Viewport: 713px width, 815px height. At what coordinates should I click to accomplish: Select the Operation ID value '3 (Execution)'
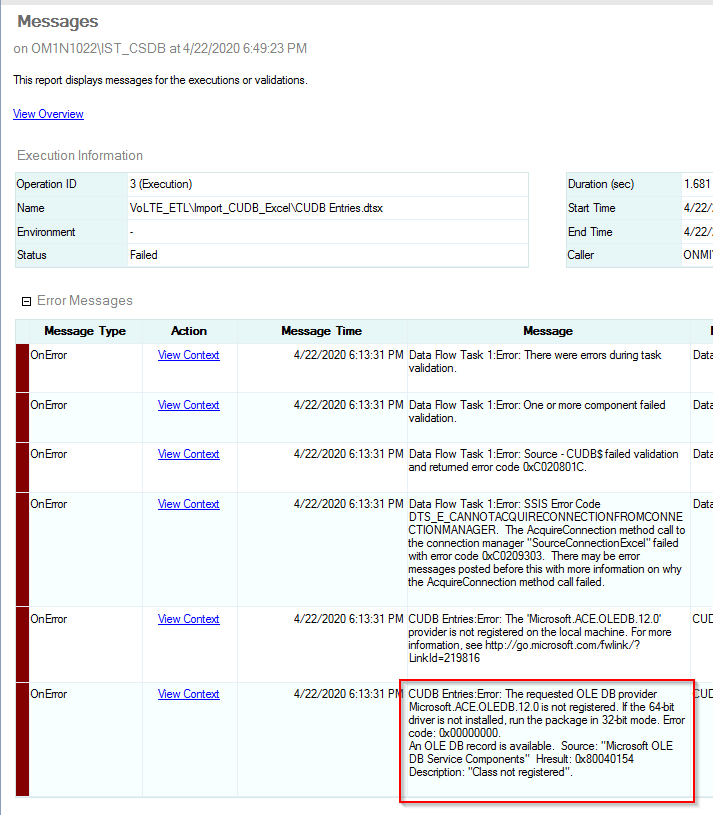coord(161,184)
